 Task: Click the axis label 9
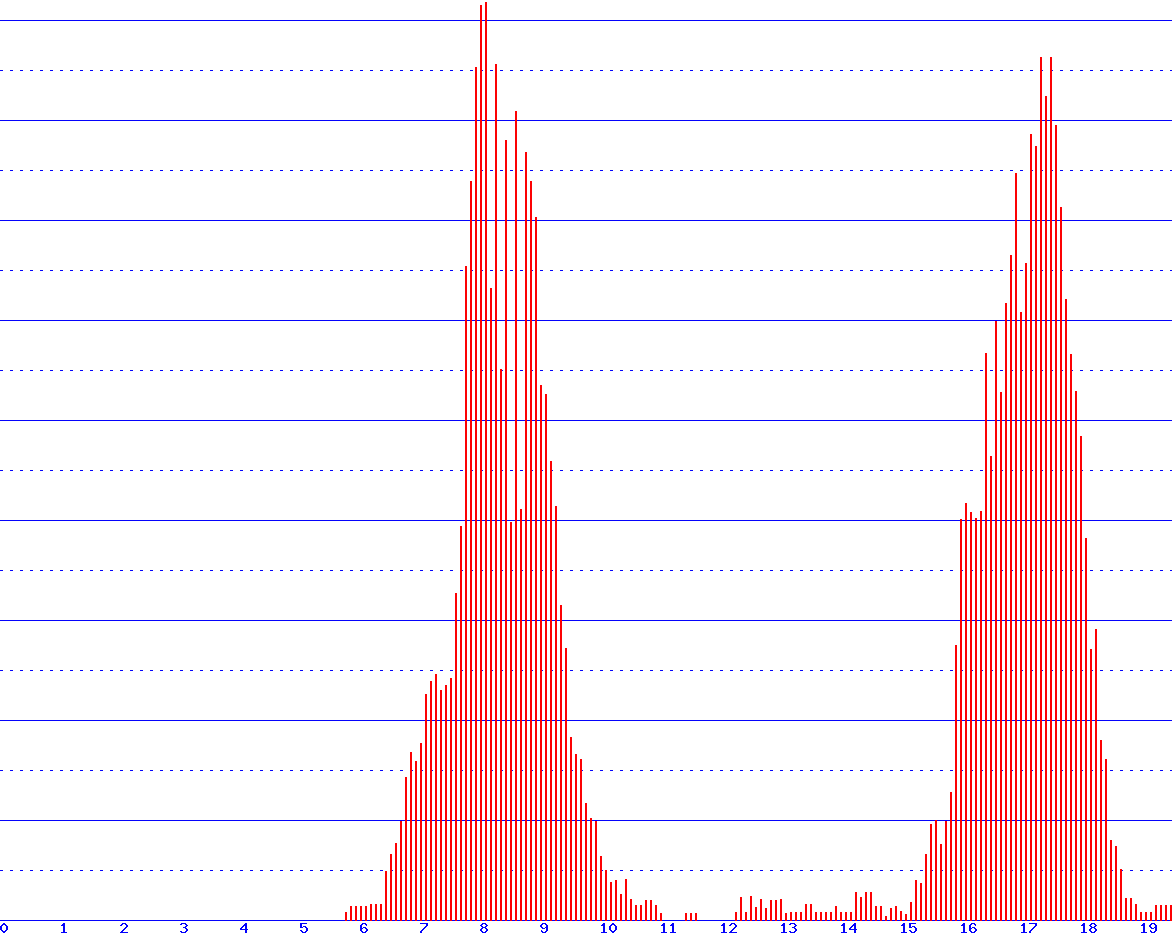(x=543, y=929)
